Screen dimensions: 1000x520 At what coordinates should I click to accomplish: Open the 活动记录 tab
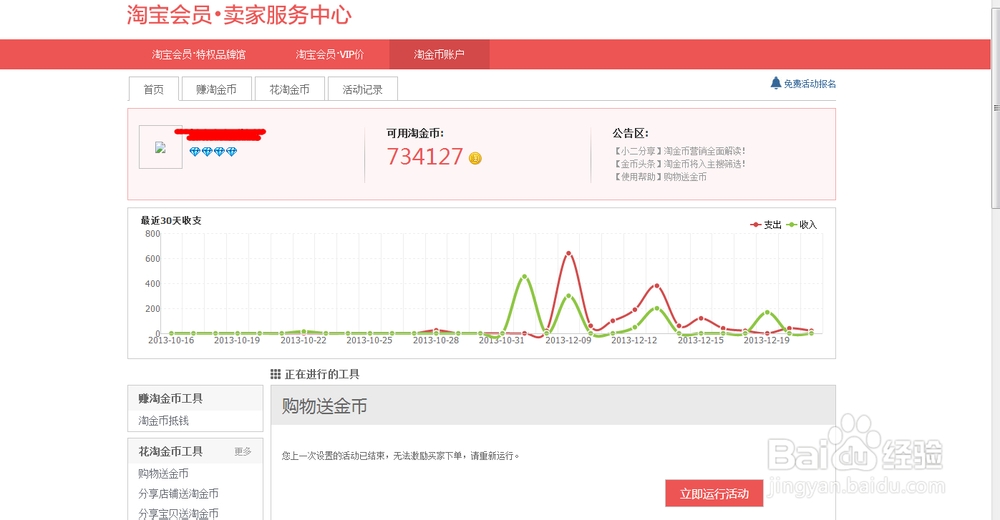362,89
